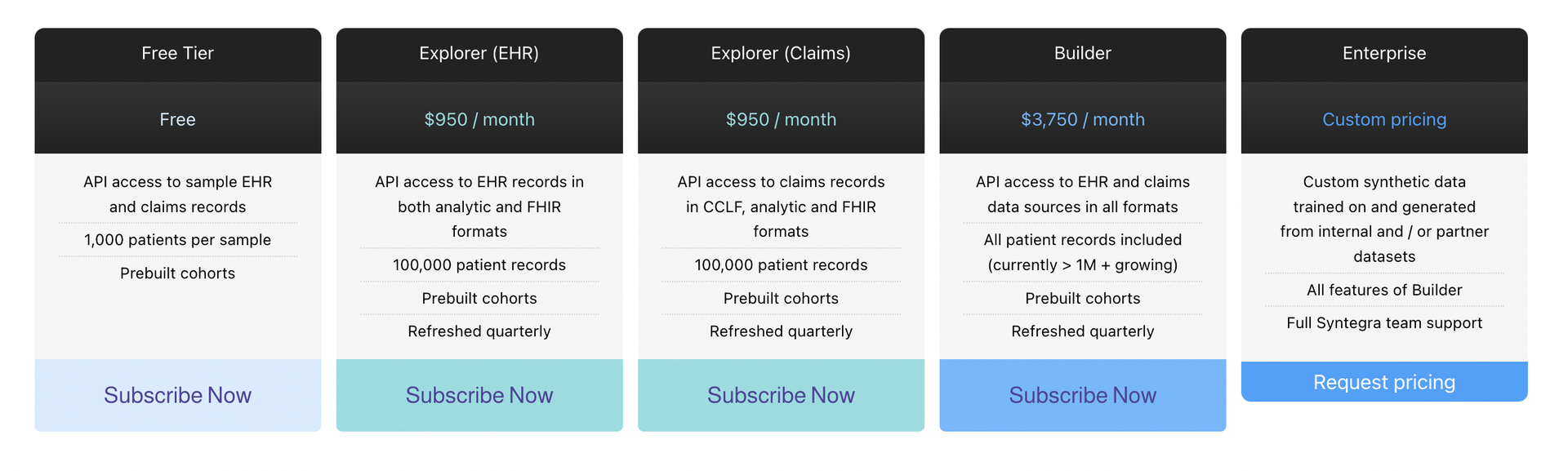Viewport: 1568px width, 471px height.
Task: Click the Enterprise plan title
Action: 1384,54
